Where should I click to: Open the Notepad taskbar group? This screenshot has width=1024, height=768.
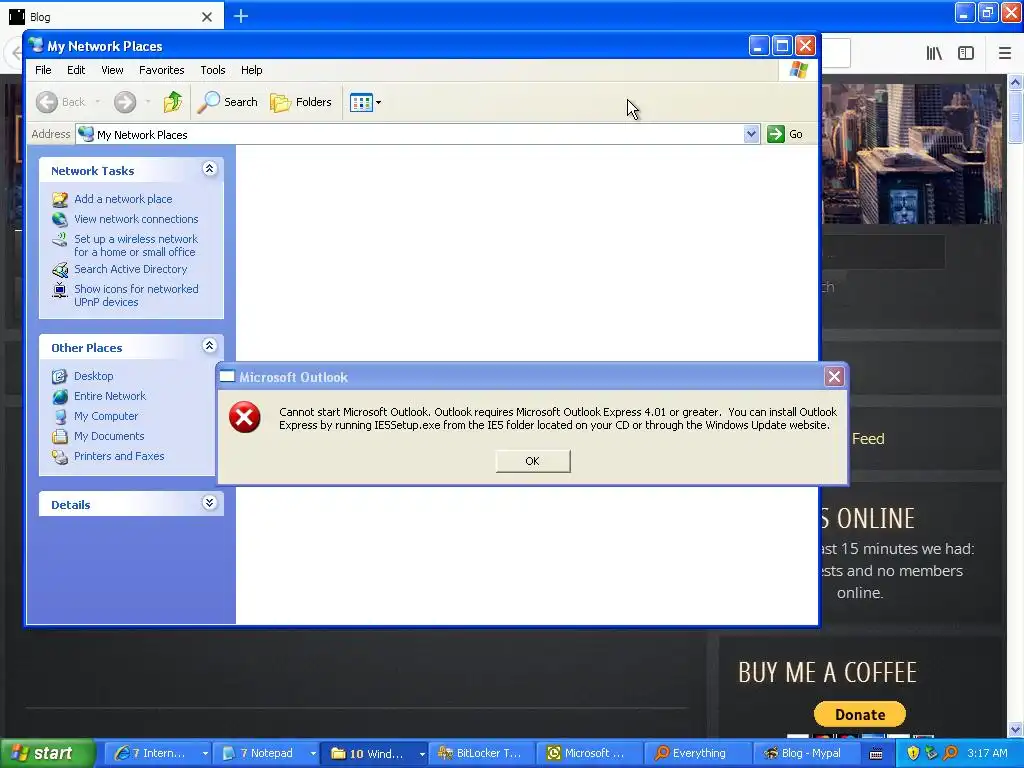click(266, 754)
